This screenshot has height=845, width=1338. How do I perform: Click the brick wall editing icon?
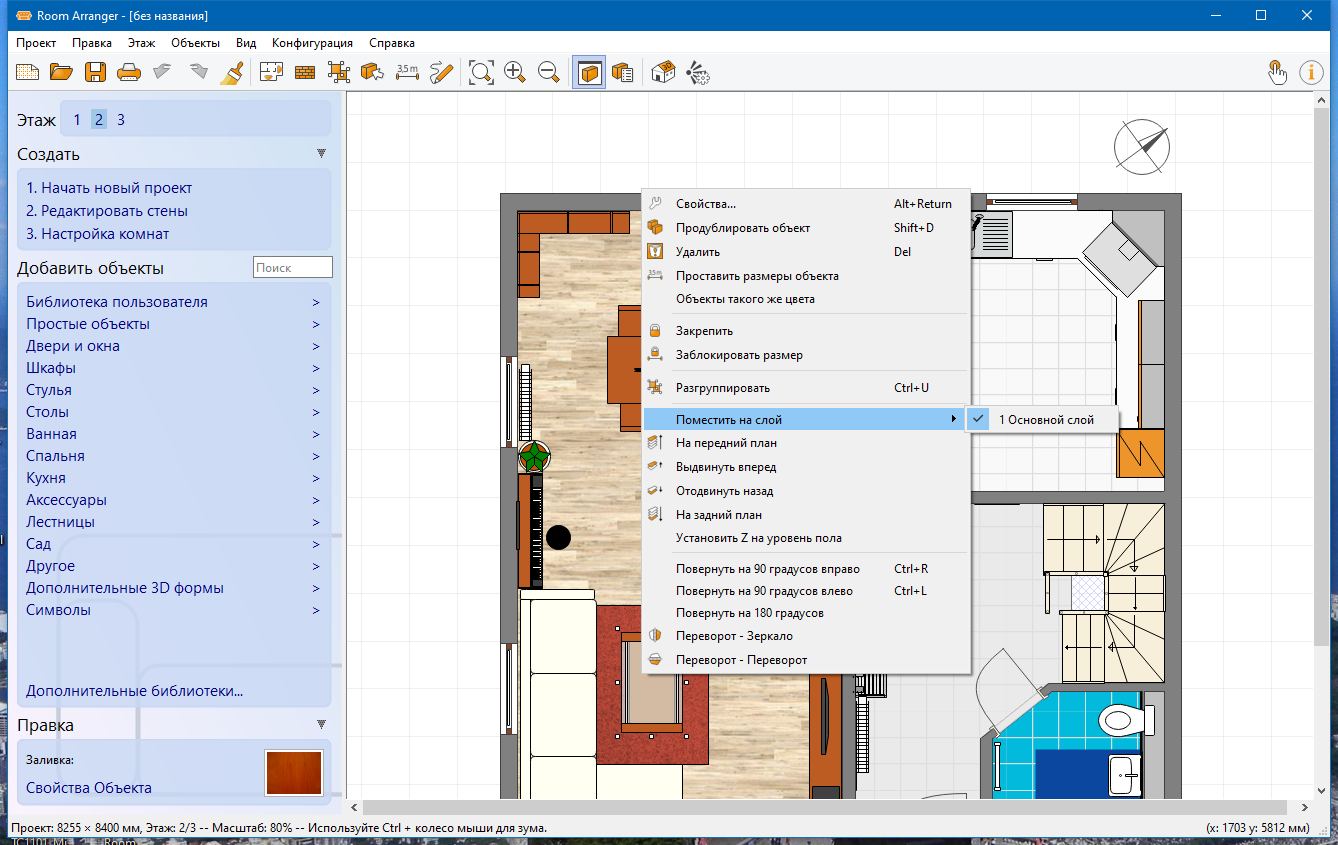(305, 72)
